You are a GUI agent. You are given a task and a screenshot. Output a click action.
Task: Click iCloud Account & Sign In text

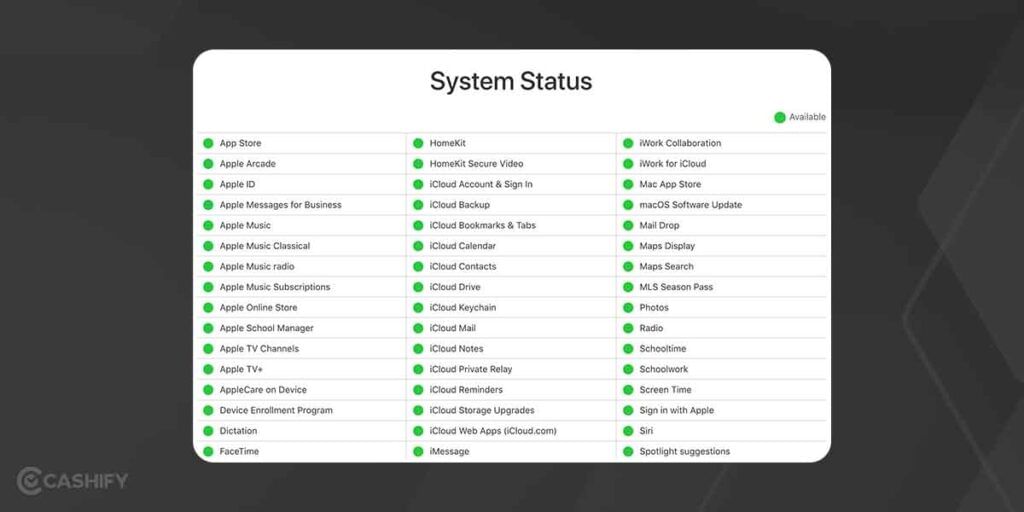coord(481,184)
